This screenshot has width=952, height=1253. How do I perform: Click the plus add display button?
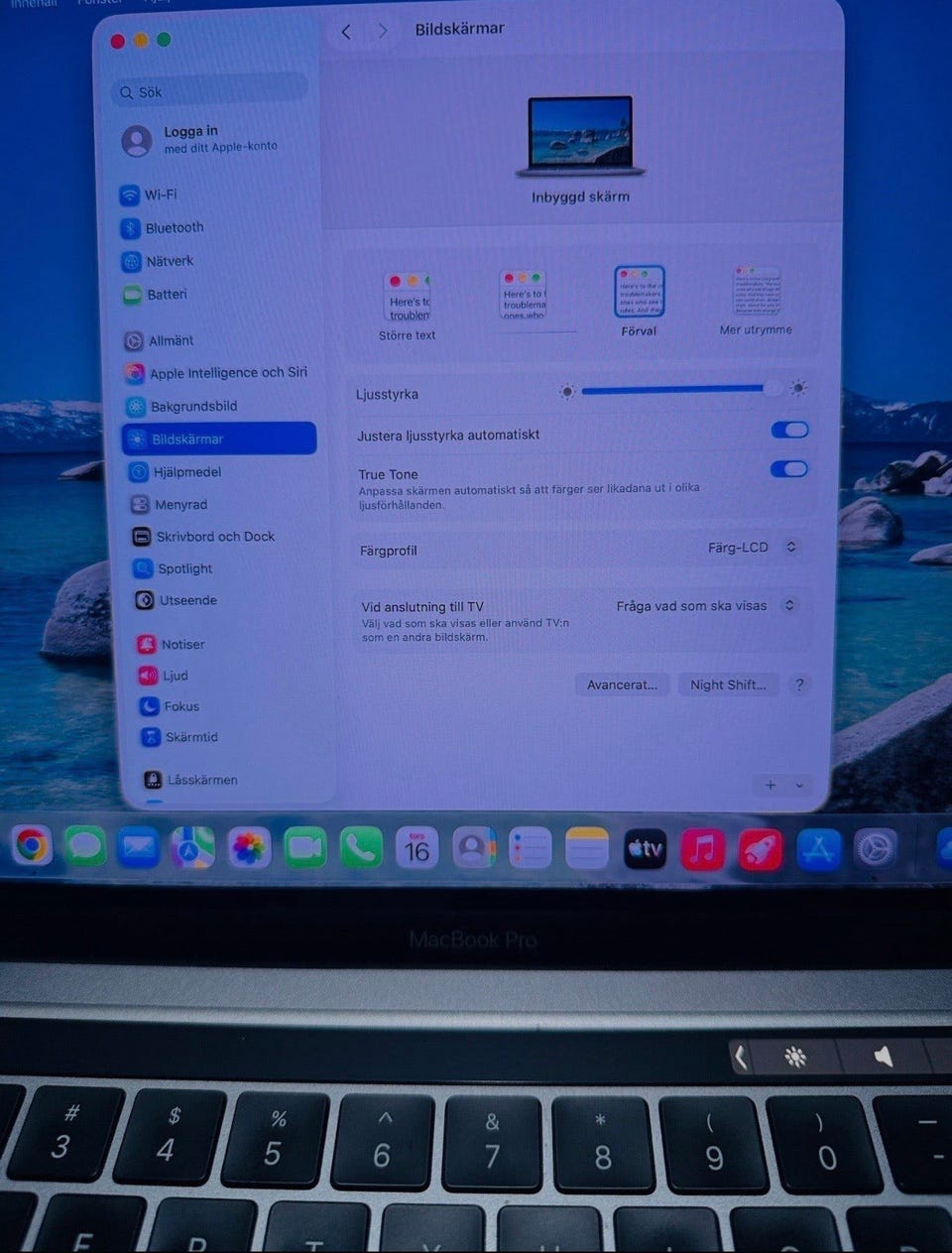click(x=771, y=785)
